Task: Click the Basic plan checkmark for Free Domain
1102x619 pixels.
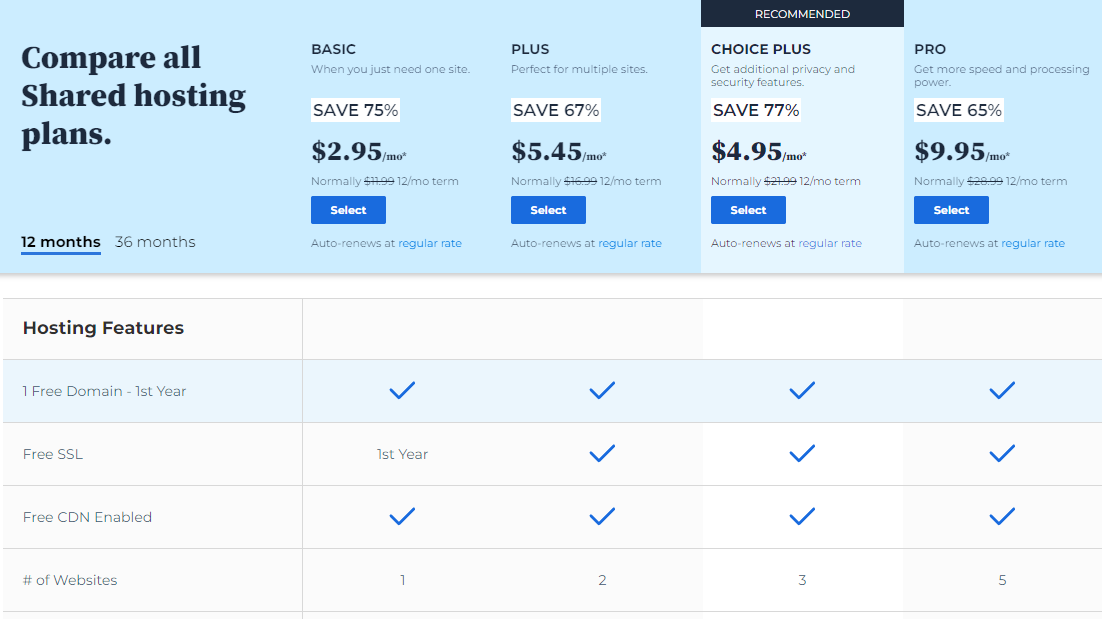Action: click(402, 390)
